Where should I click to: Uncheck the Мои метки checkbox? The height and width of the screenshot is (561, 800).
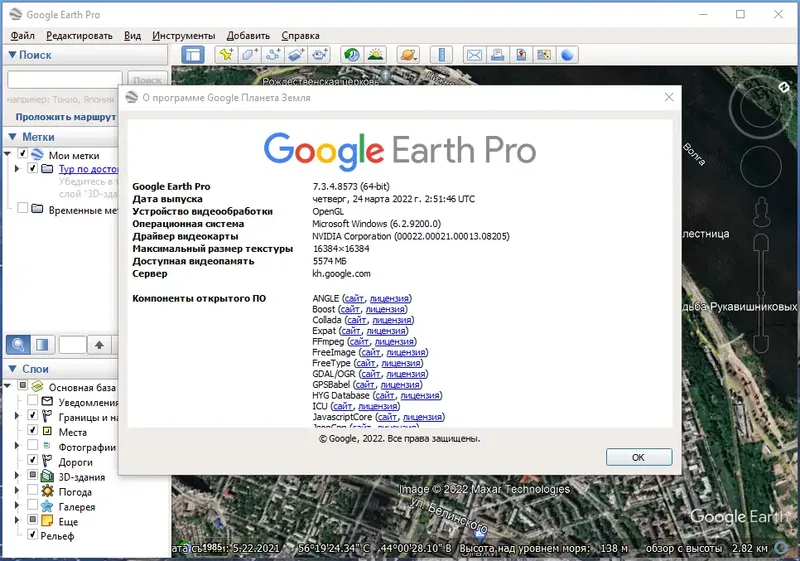click(x=22, y=153)
